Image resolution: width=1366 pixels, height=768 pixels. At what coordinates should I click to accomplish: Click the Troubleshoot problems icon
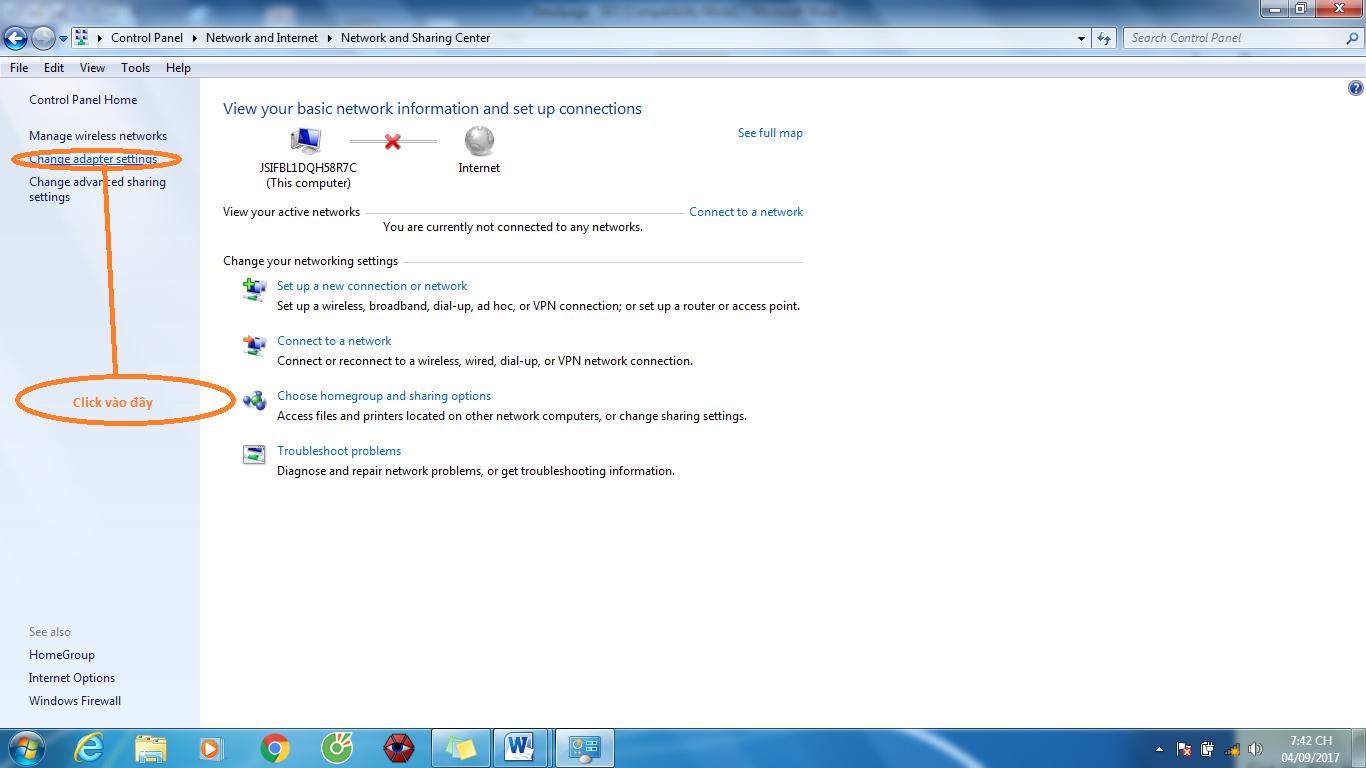(x=255, y=455)
